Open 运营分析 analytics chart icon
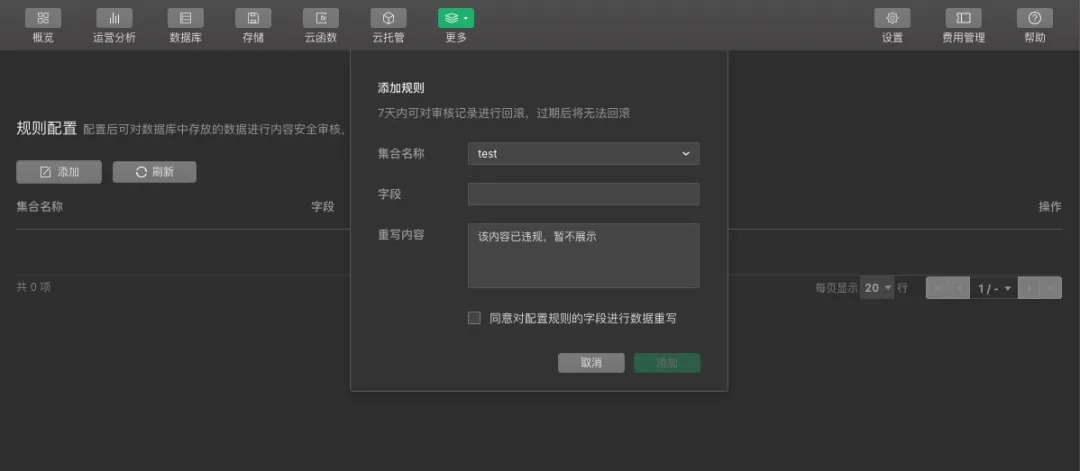Image resolution: width=1080 pixels, height=471 pixels. coord(114,19)
